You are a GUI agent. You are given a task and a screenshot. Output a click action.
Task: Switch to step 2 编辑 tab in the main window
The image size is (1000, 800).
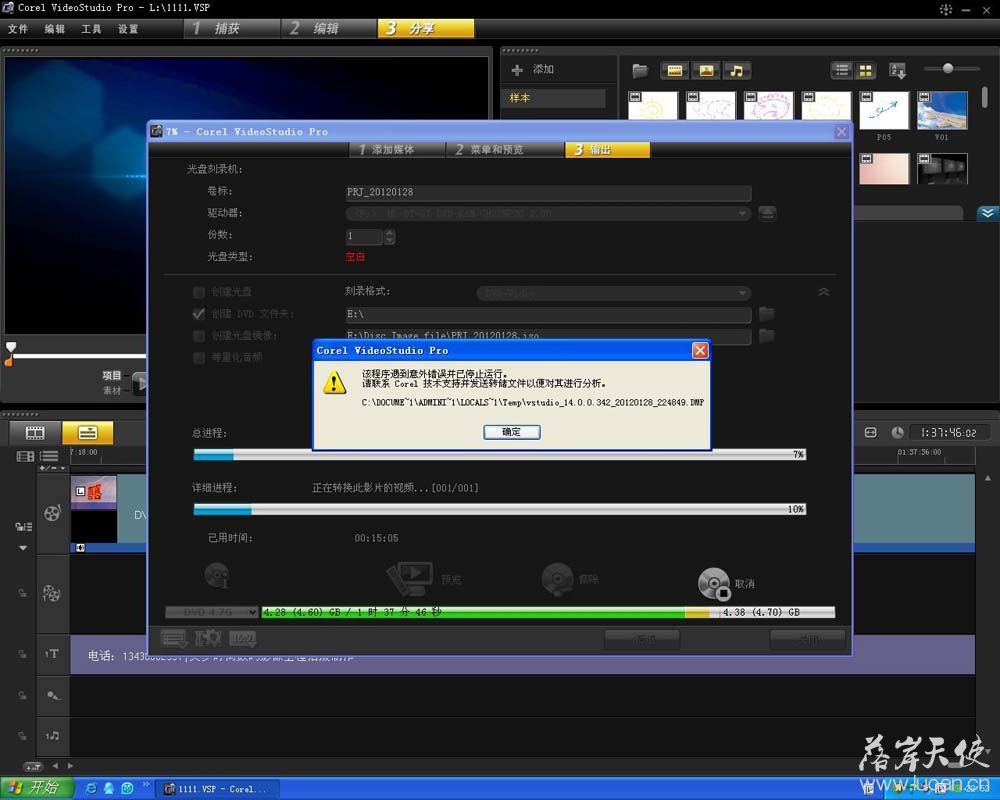[329, 28]
